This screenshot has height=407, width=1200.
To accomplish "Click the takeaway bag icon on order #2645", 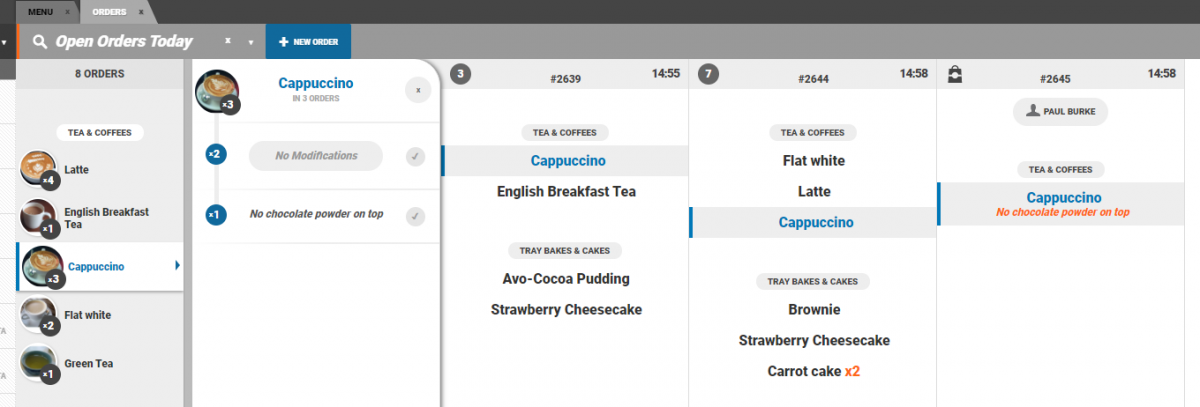I will tap(955, 74).
